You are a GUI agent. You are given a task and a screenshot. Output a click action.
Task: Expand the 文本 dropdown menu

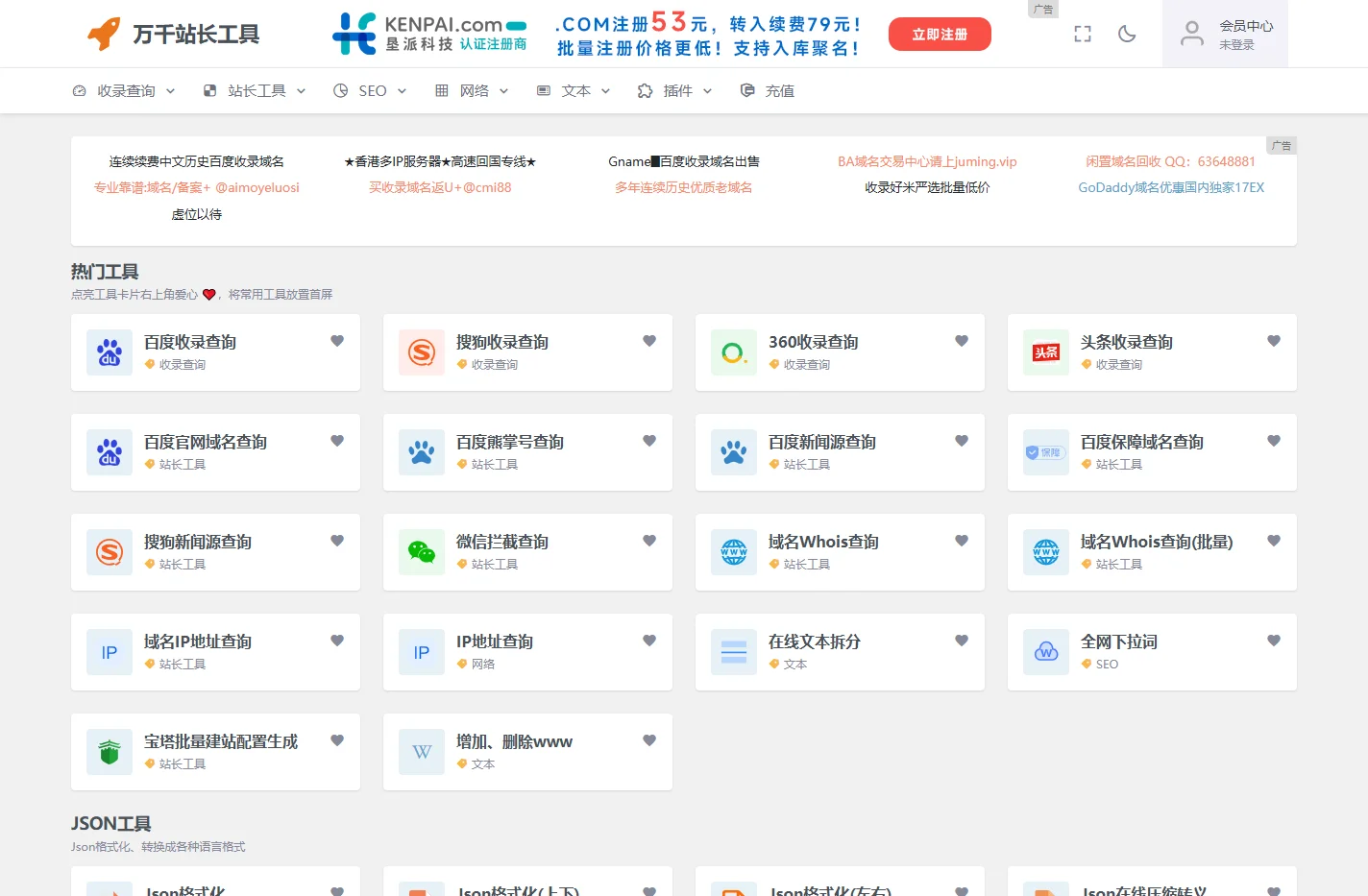[x=574, y=90]
